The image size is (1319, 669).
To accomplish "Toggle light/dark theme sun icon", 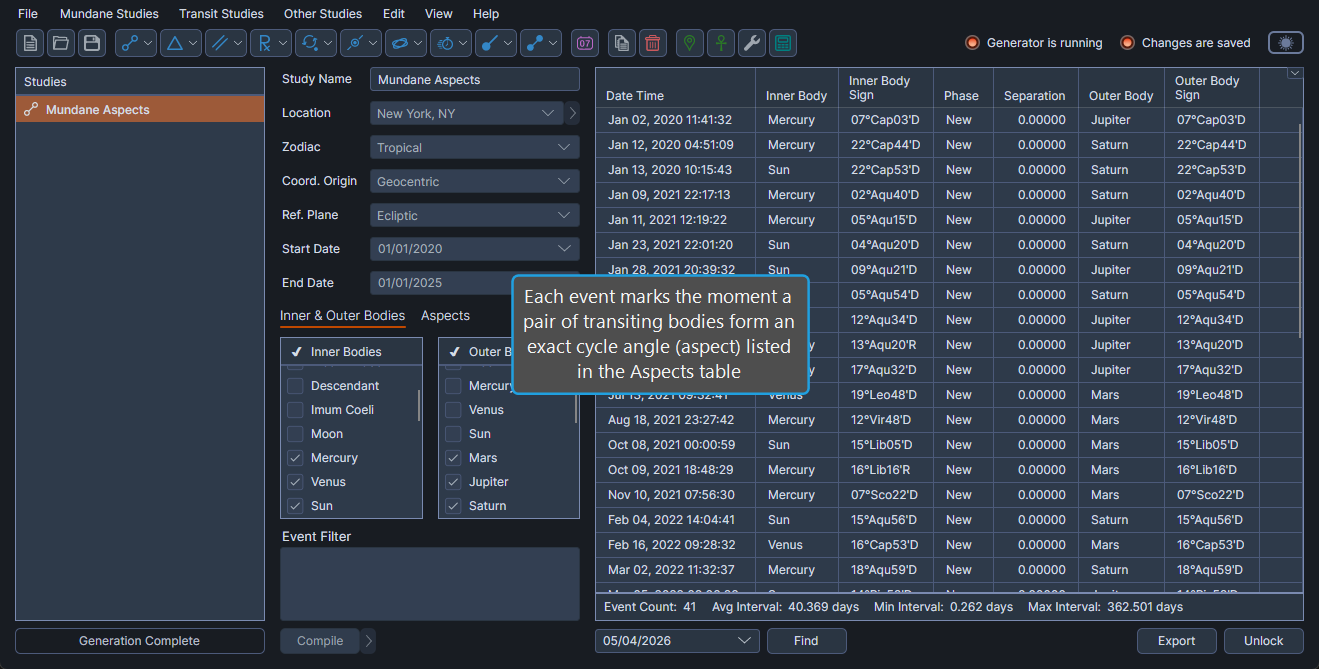I will [x=1286, y=43].
